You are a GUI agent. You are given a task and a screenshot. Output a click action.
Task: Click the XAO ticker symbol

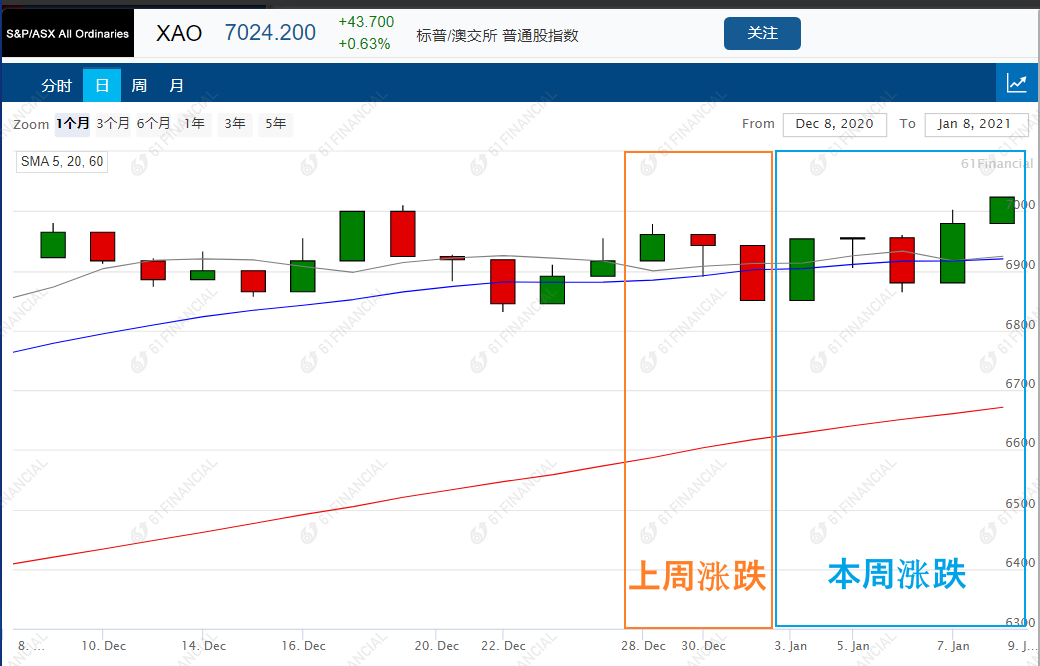[179, 33]
